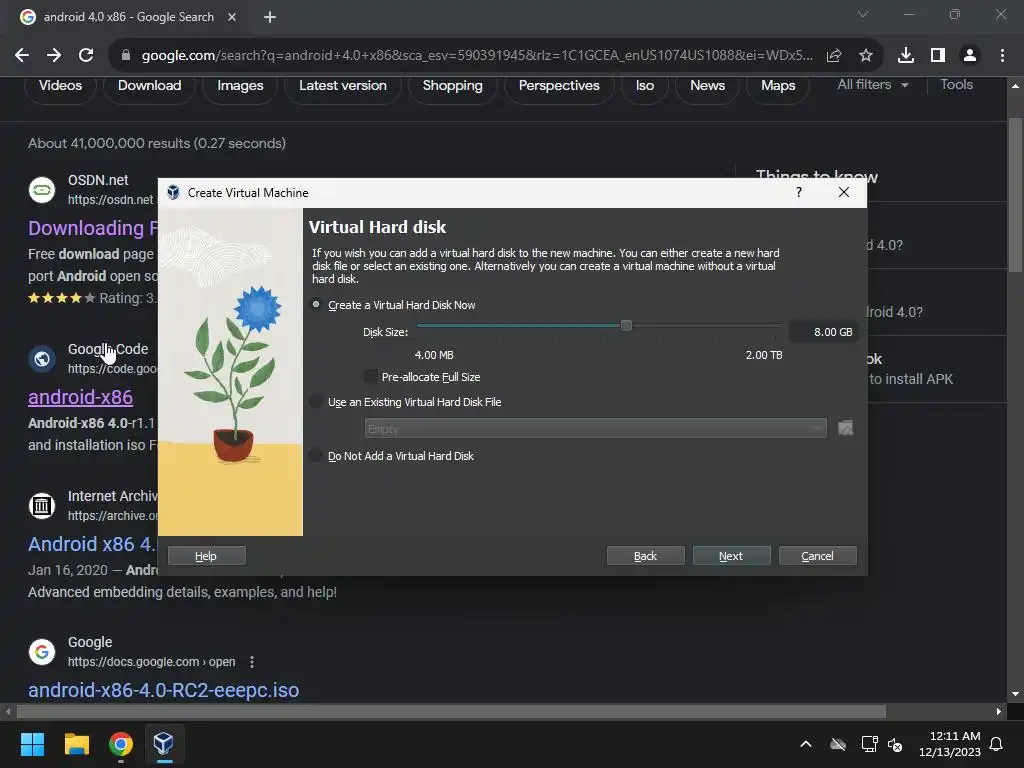
Task: Open the notifications bell in taskbar
Action: [x=996, y=744]
